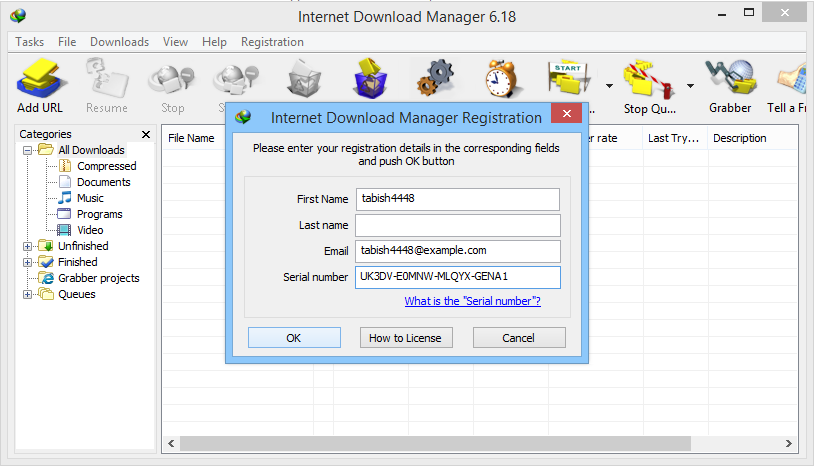This screenshot has width=815, height=467.
Task: Close the Categories panel
Action: (x=146, y=134)
